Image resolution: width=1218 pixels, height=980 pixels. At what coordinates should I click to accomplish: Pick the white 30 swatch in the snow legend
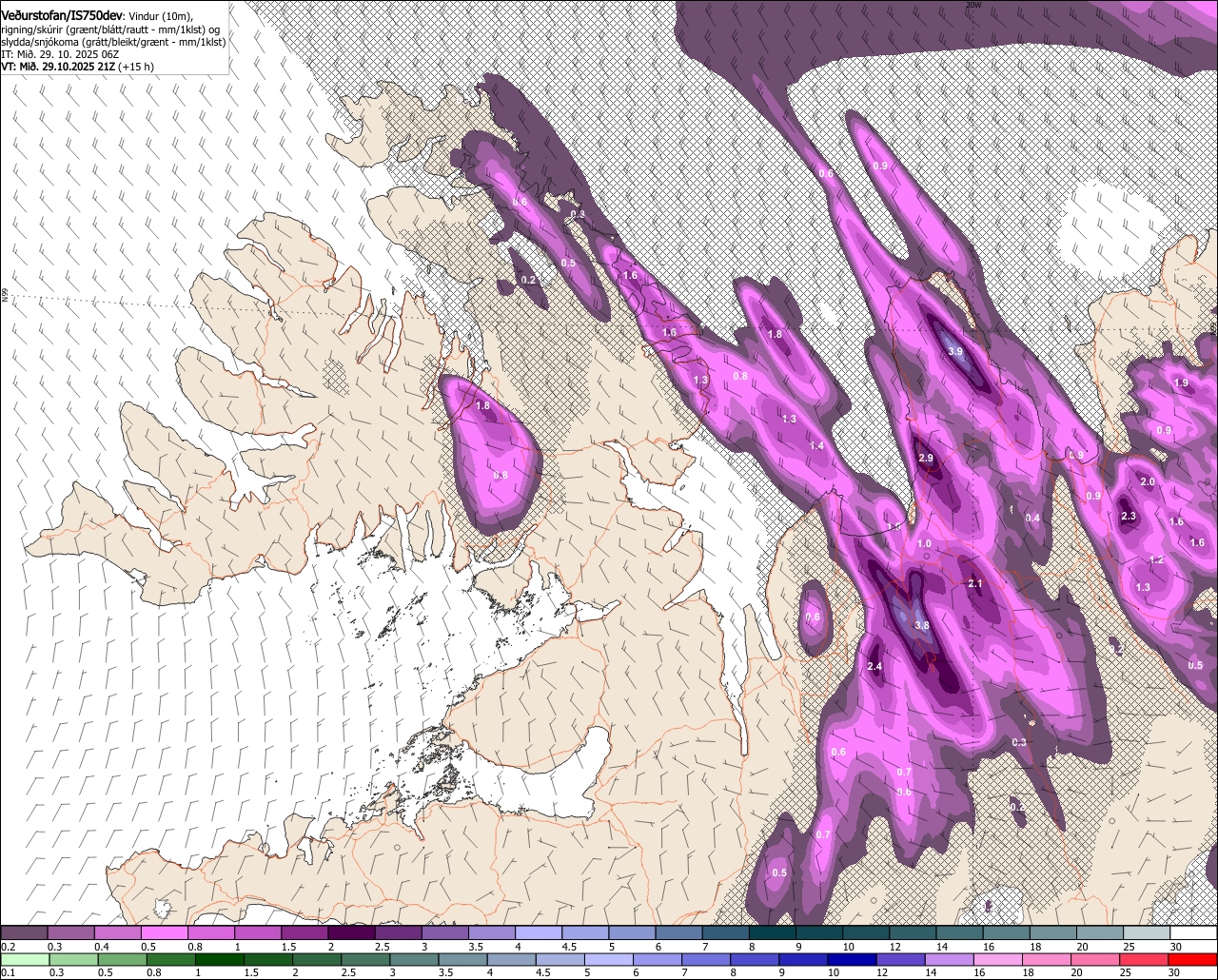(x=1193, y=932)
